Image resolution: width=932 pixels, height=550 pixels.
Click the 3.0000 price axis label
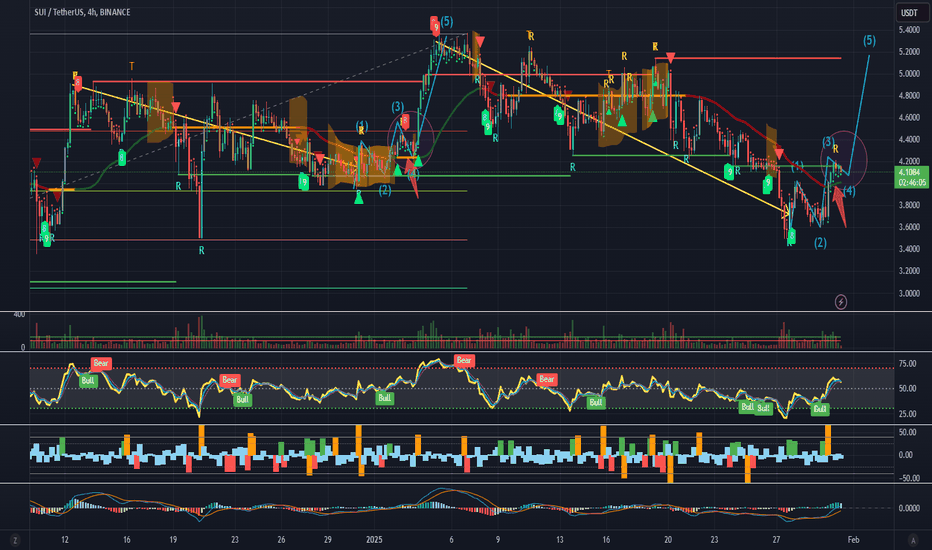909,293
